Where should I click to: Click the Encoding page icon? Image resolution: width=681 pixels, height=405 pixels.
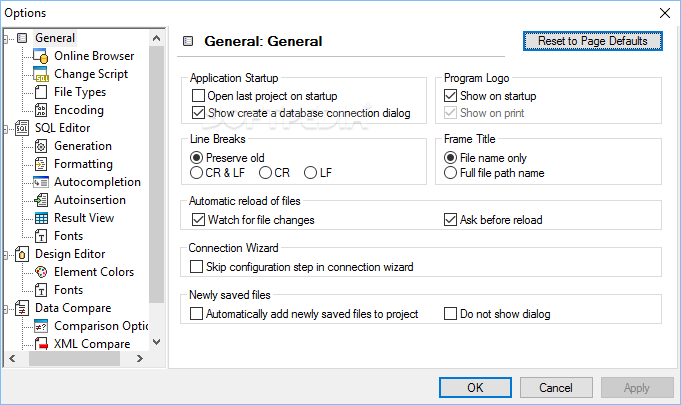[x=41, y=110]
